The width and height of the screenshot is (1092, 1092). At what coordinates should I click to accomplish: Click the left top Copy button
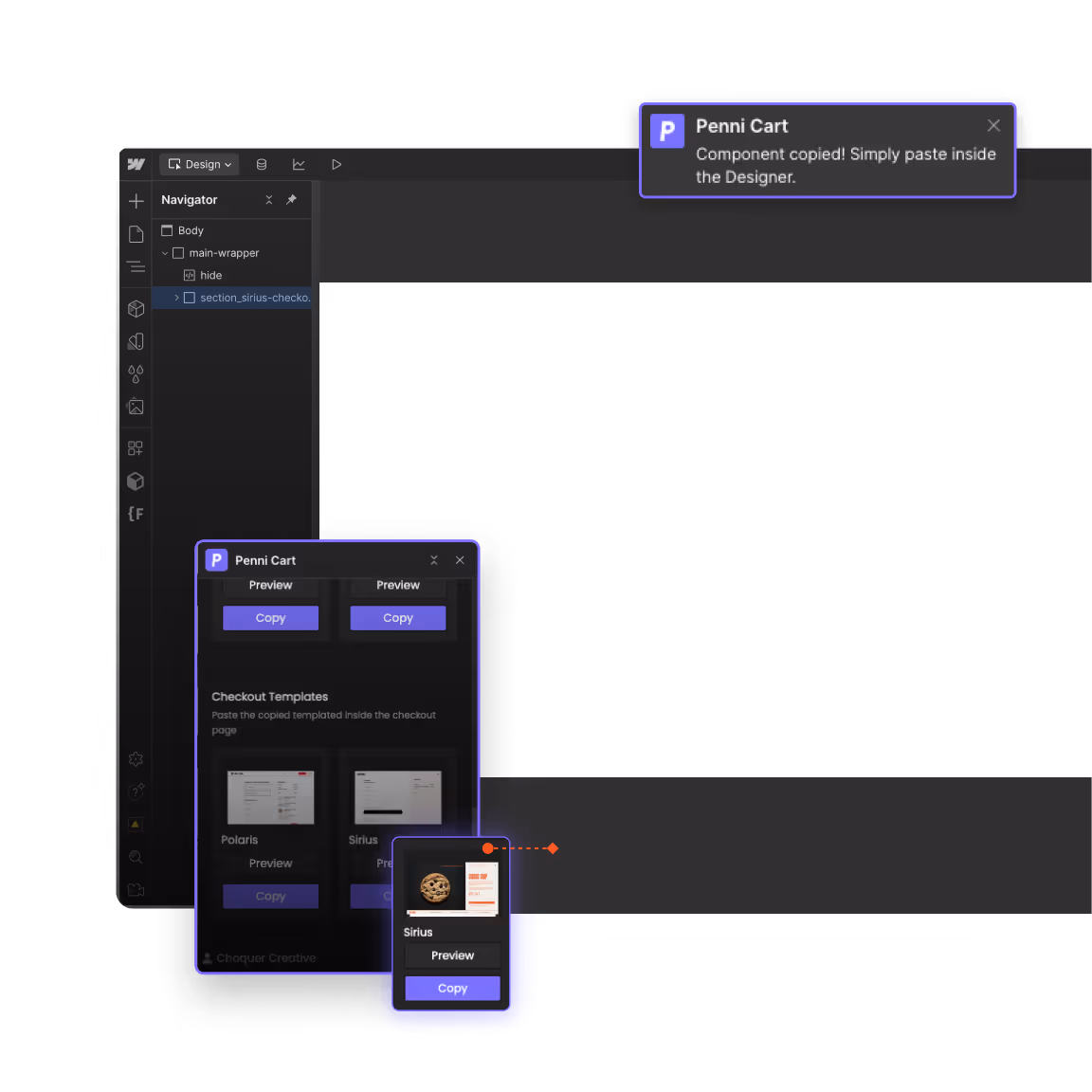coord(271,618)
